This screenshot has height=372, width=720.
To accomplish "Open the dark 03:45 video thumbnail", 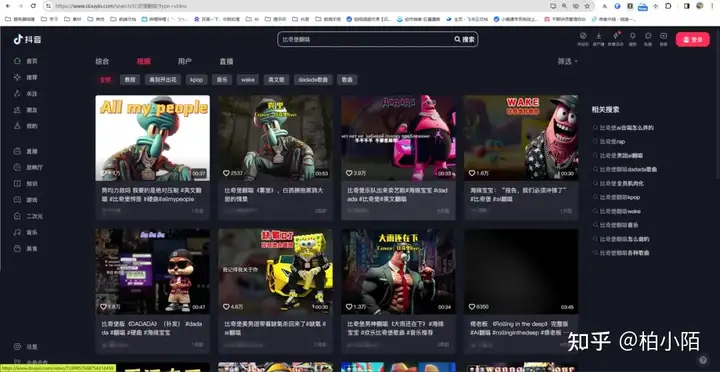I will [x=521, y=271].
